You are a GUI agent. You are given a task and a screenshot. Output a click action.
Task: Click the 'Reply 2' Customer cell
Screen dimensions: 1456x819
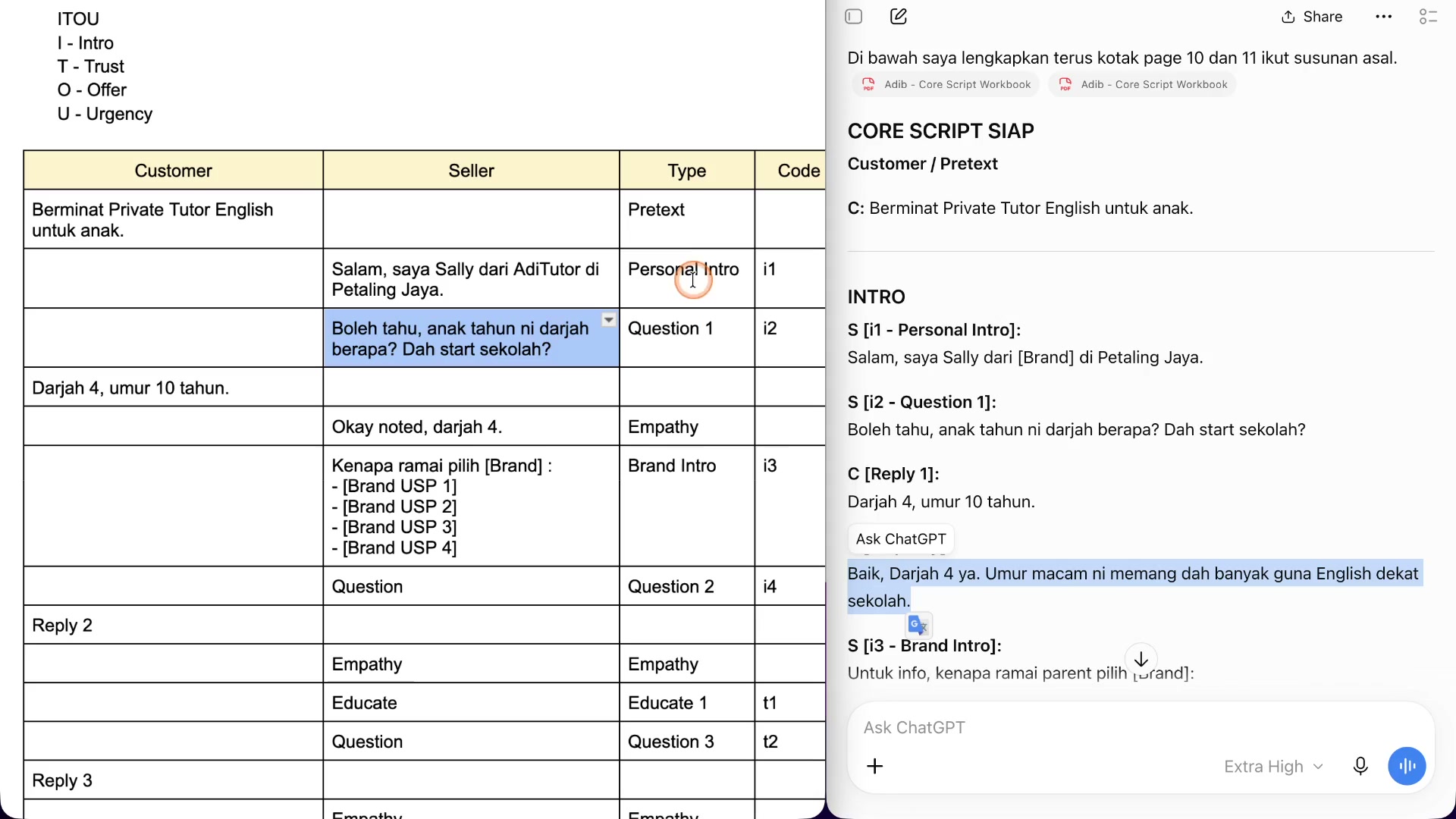(x=174, y=626)
